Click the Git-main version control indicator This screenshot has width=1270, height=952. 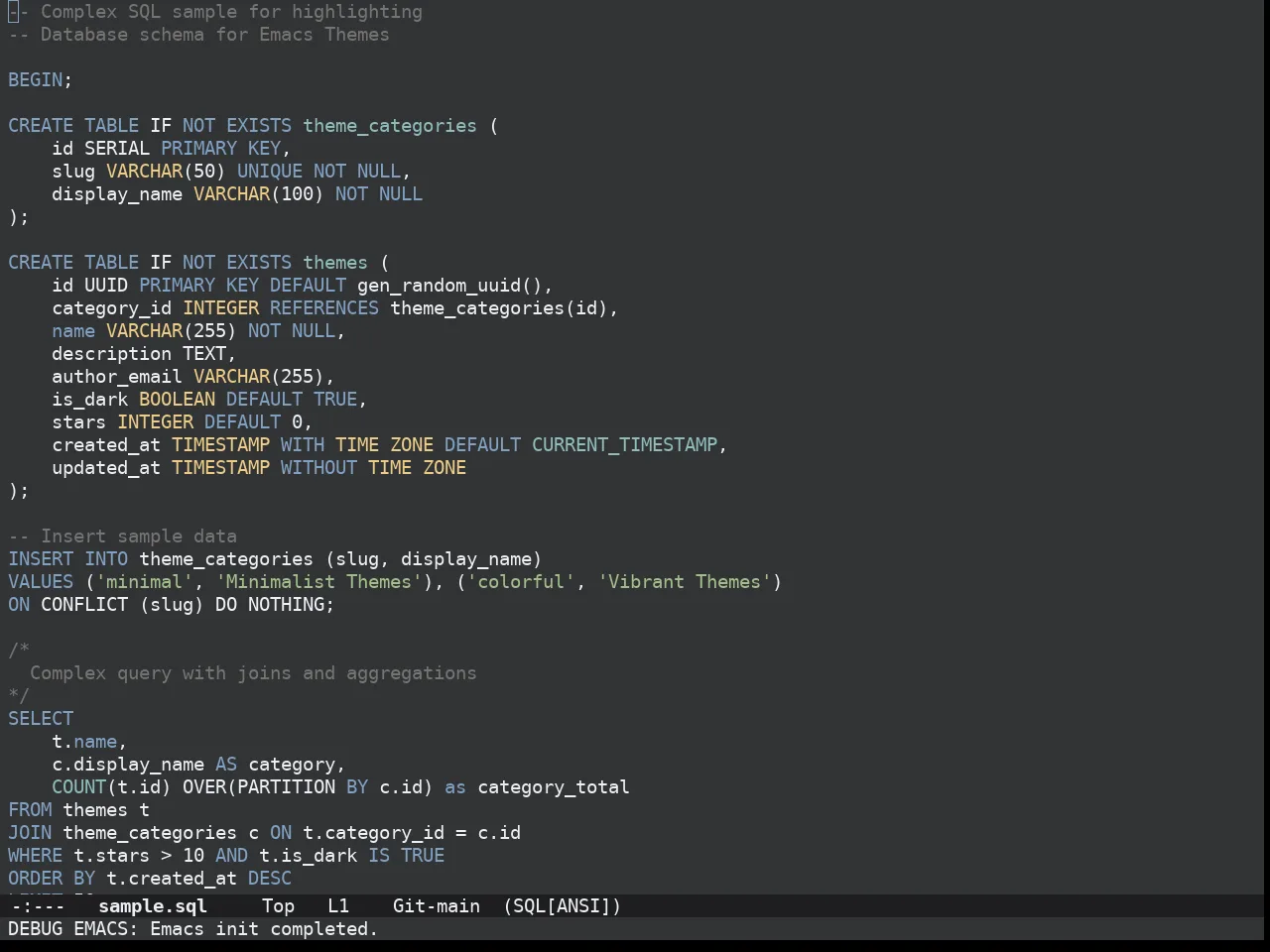(437, 905)
